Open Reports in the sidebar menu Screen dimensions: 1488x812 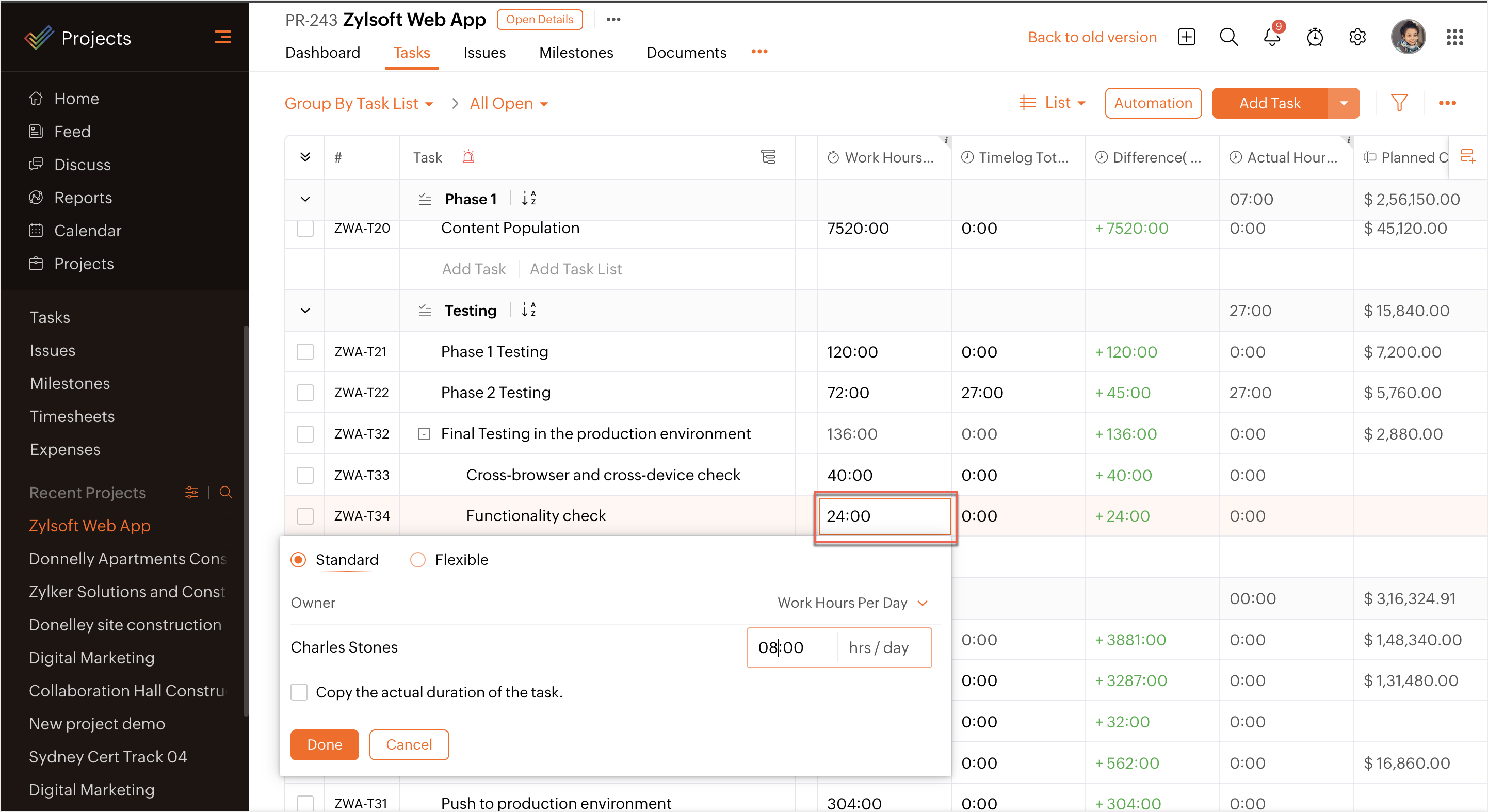pyautogui.click(x=83, y=198)
